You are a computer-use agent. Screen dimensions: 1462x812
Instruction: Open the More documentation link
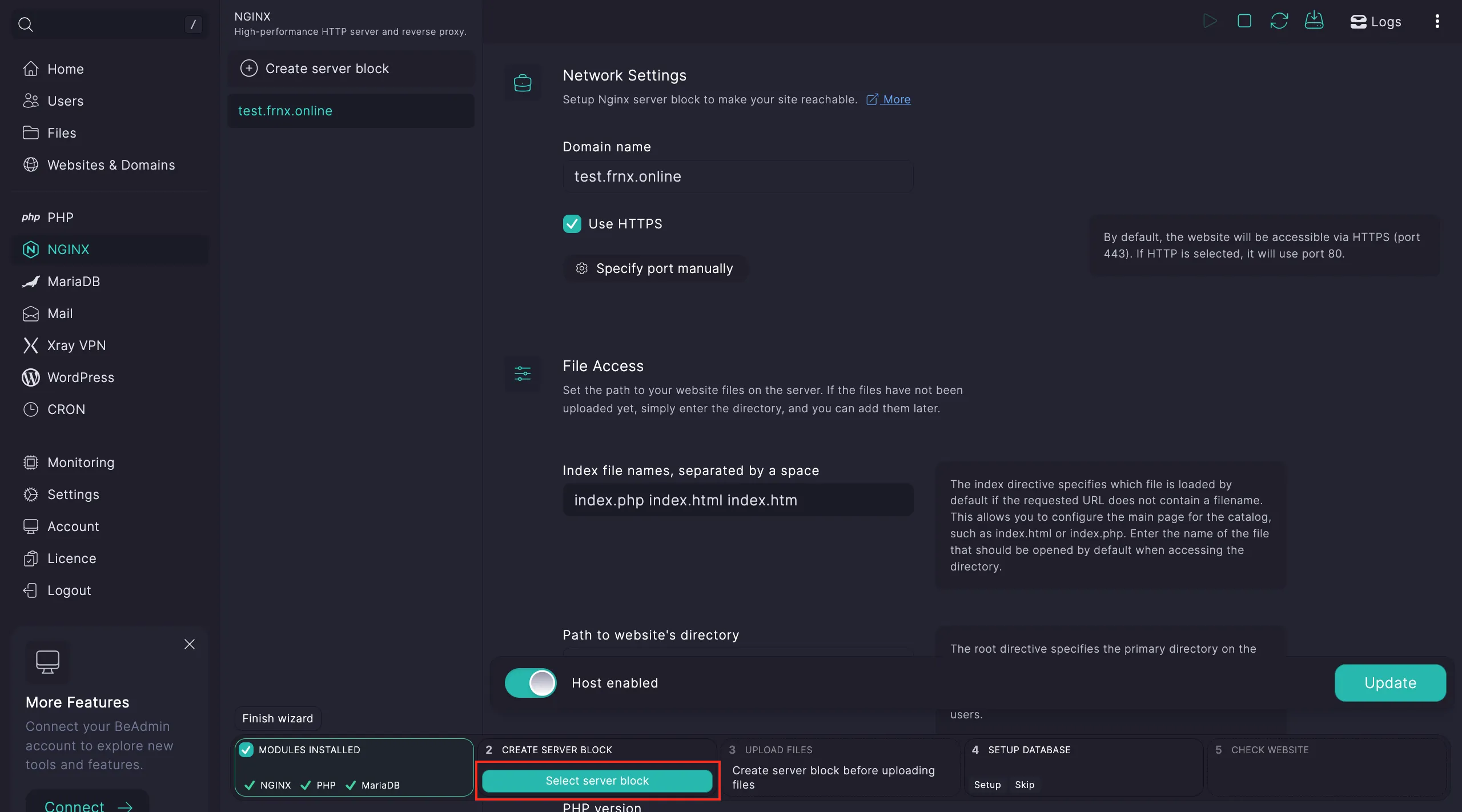click(x=897, y=99)
